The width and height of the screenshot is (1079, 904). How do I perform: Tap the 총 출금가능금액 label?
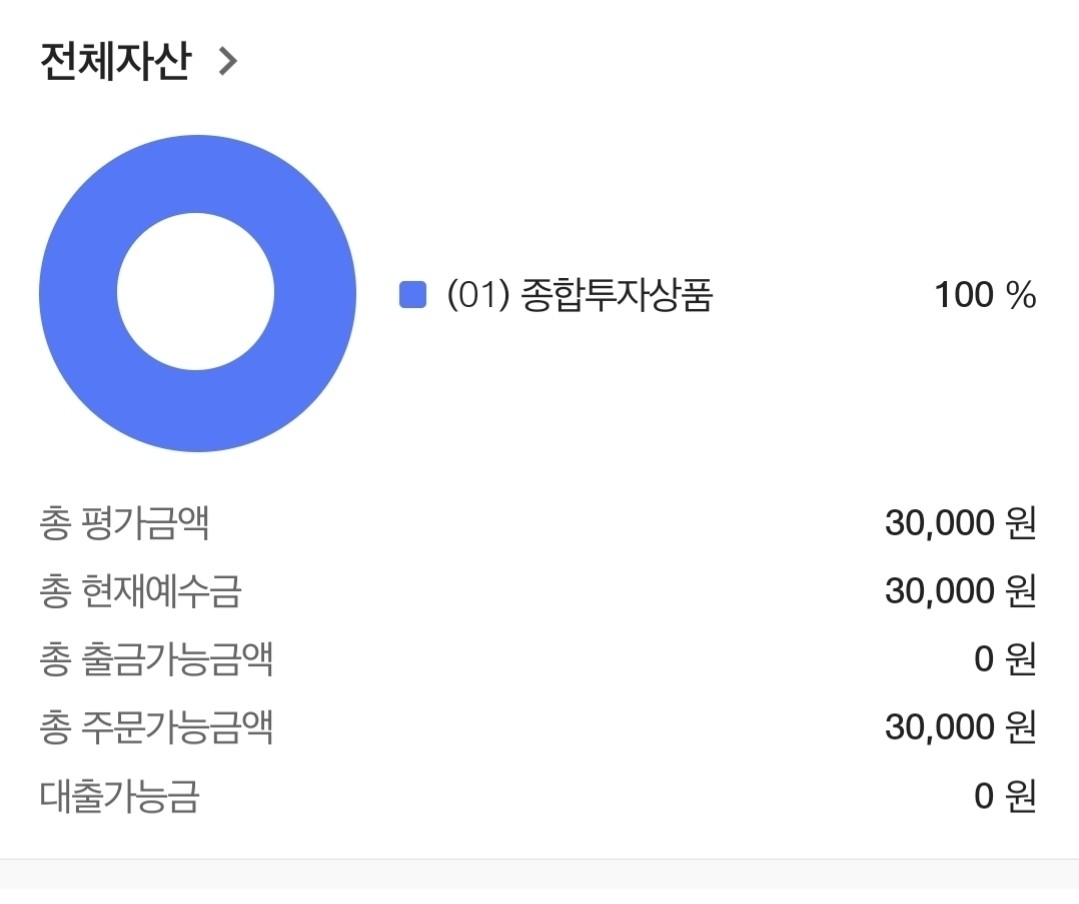(156, 659)
